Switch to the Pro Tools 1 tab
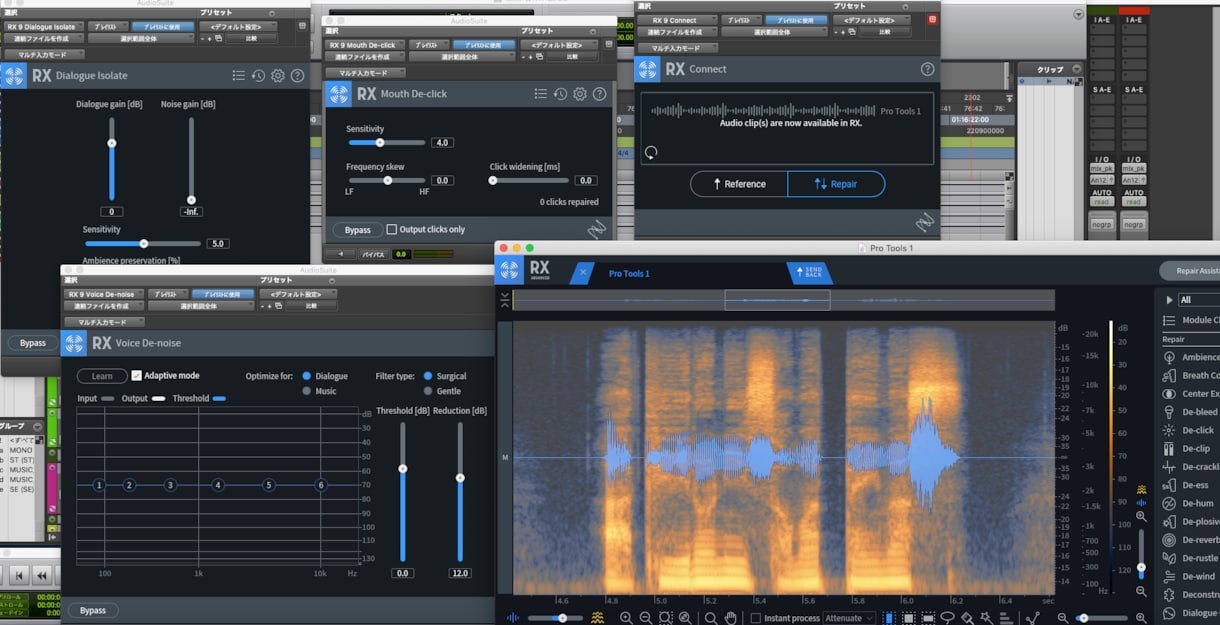Viewport: 1220px width, 625px height. 629,273
